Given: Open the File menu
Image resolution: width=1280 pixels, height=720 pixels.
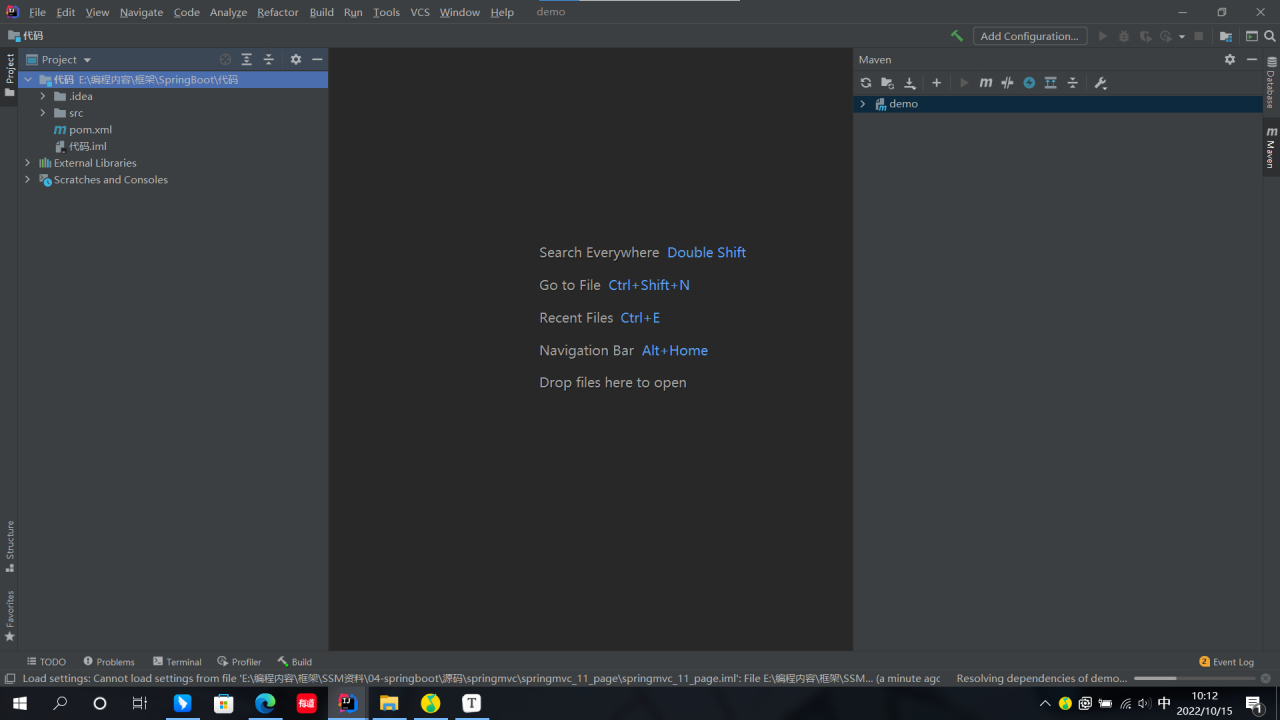Looking at the screenshot, I should pyautogui.click(x=37, y=12).
